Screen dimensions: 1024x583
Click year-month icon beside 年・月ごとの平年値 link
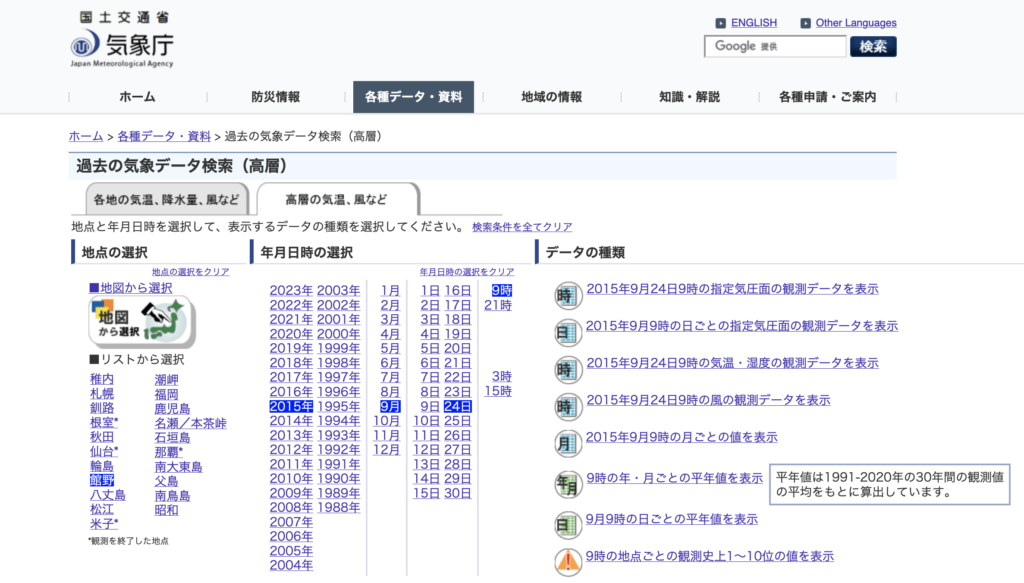(568, 485)
